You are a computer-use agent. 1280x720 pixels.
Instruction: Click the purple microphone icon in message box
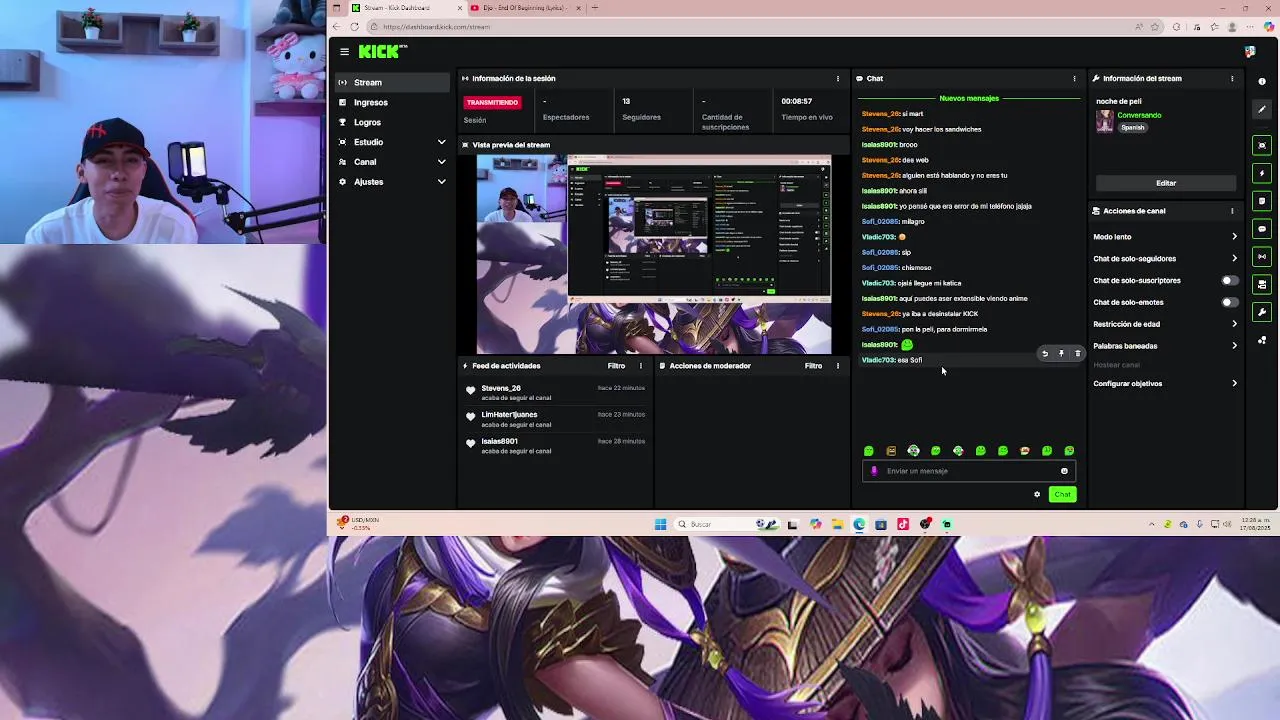[874, 471]
